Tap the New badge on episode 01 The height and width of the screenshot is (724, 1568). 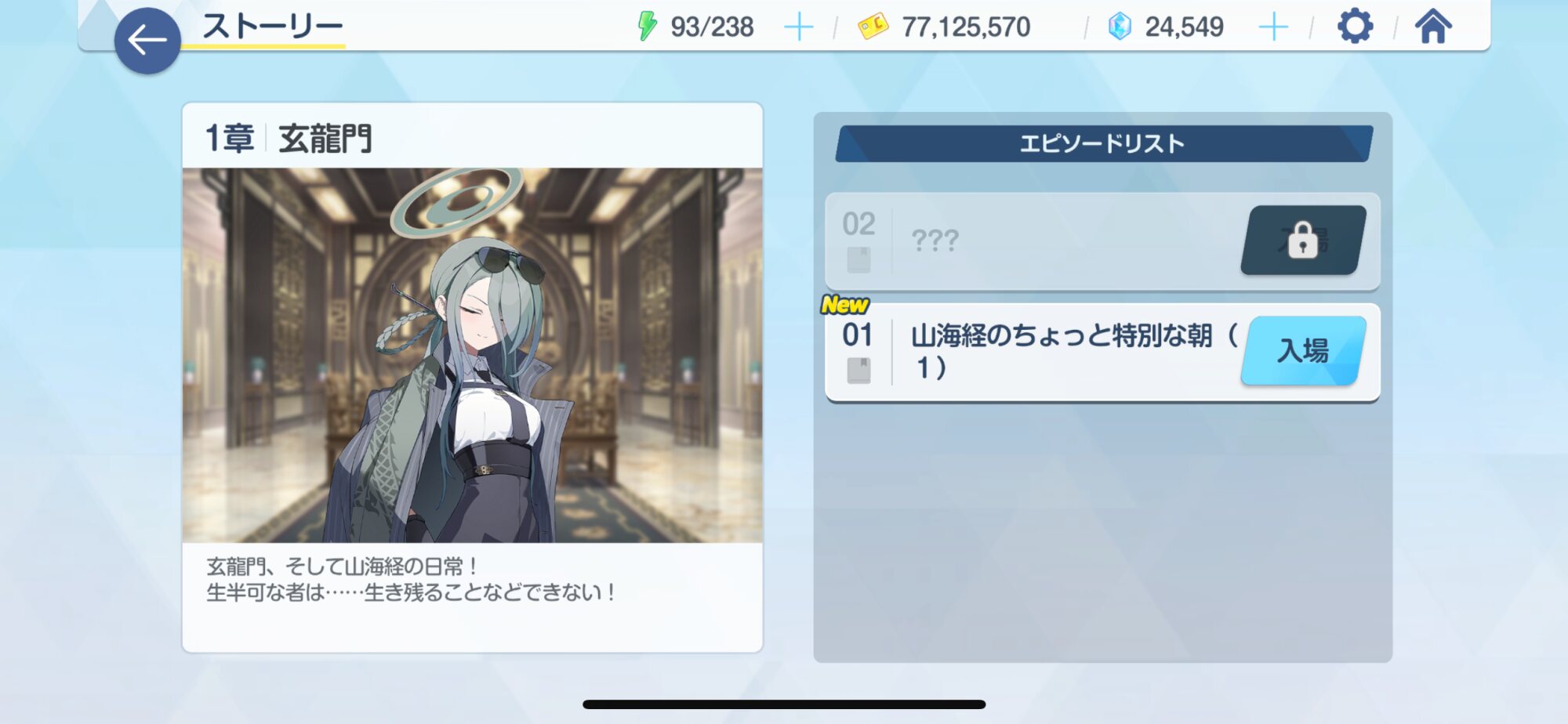click(844, 304)
